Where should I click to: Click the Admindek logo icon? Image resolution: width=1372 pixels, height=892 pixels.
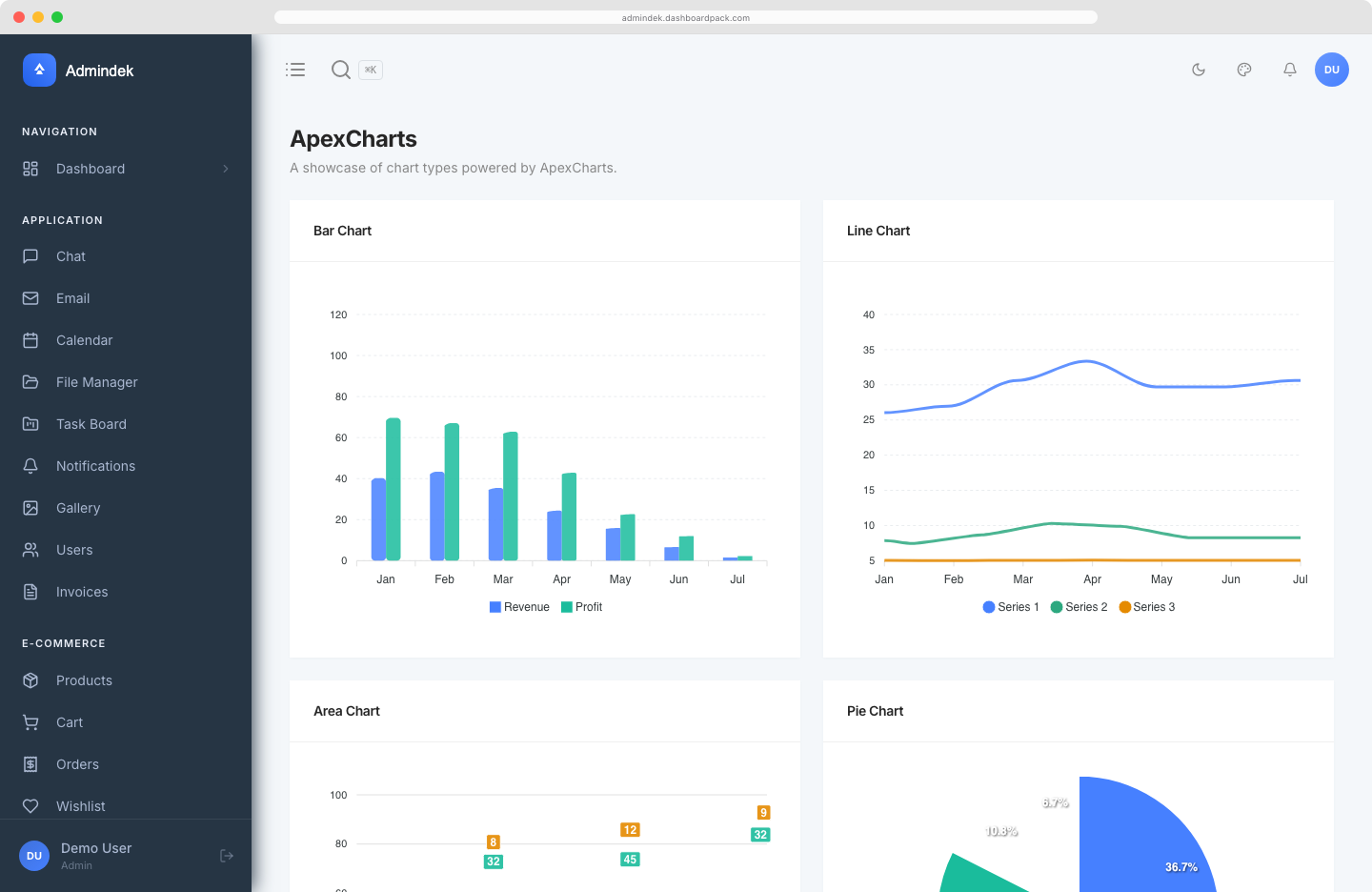pos(39,70)
